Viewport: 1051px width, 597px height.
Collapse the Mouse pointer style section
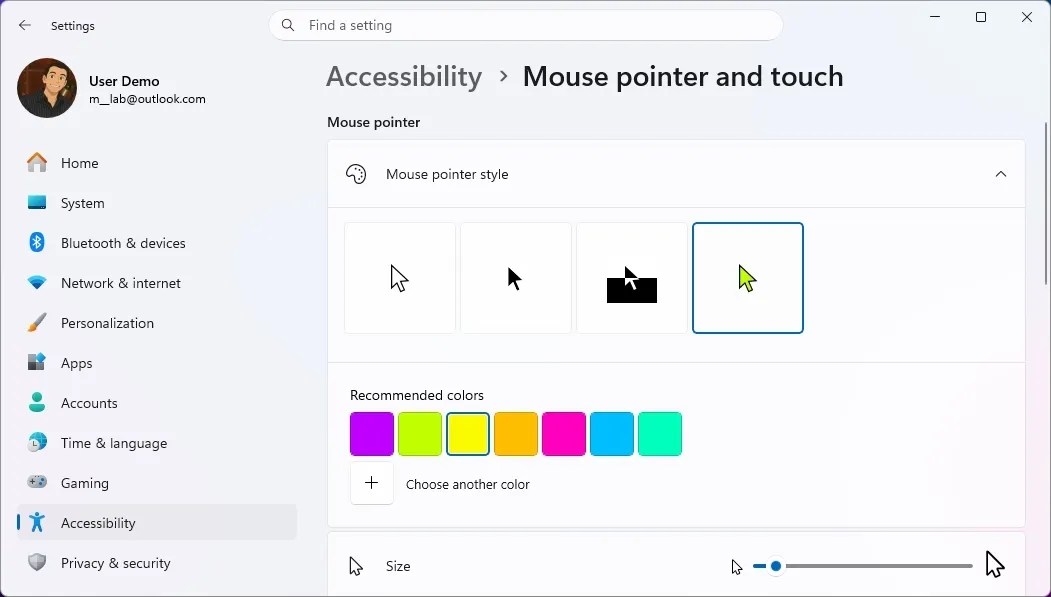point(1001,174)
